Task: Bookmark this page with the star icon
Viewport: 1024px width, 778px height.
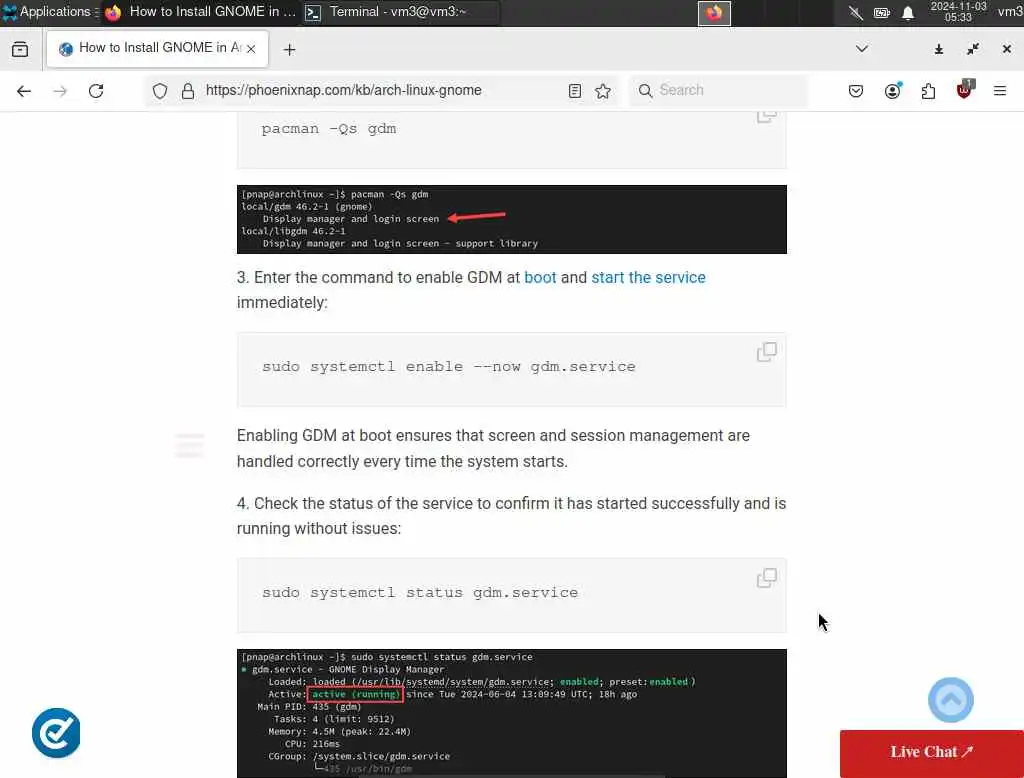Action: (603, 91)
